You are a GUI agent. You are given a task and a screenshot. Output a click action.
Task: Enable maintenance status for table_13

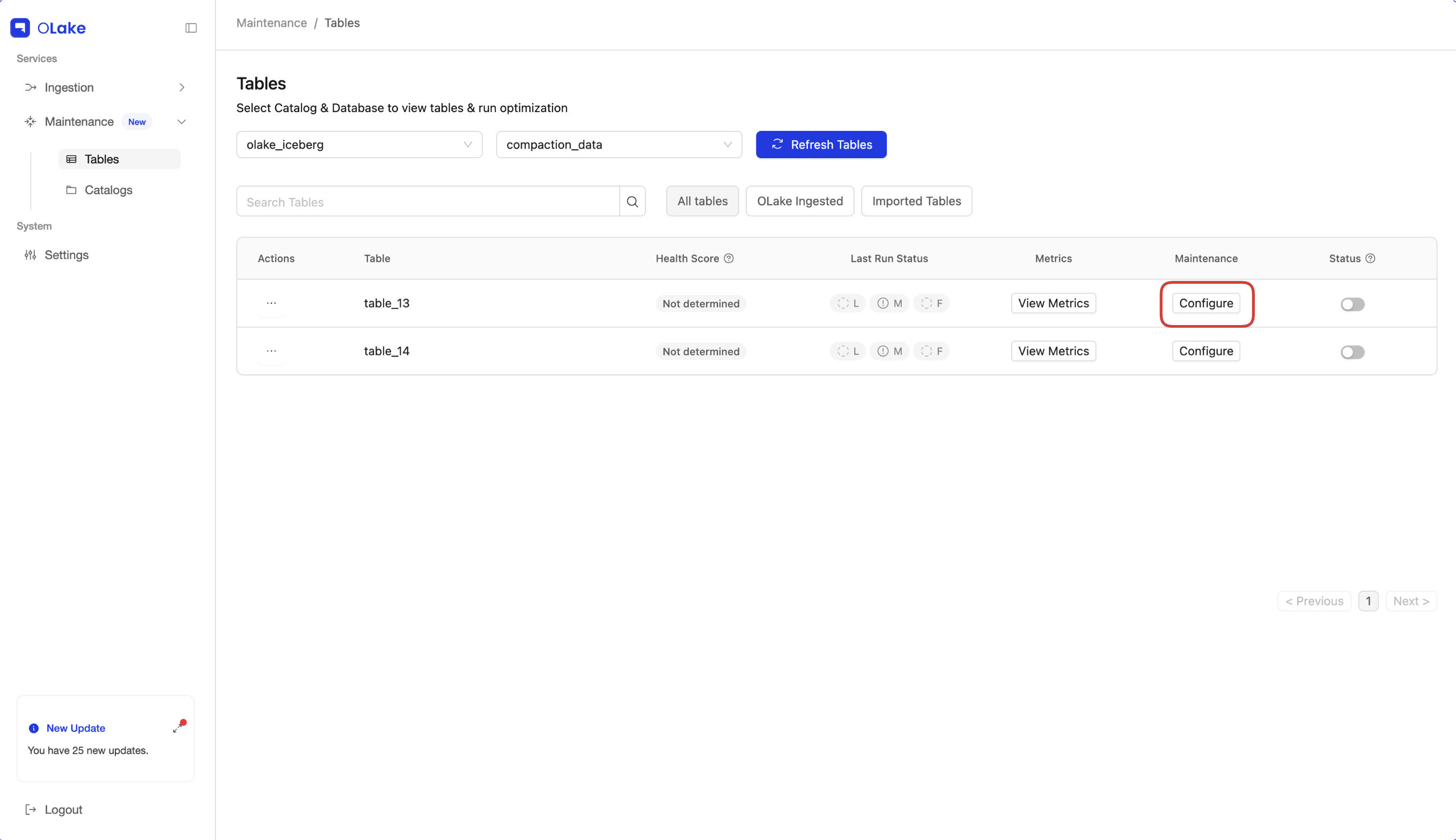point(1352,304)
